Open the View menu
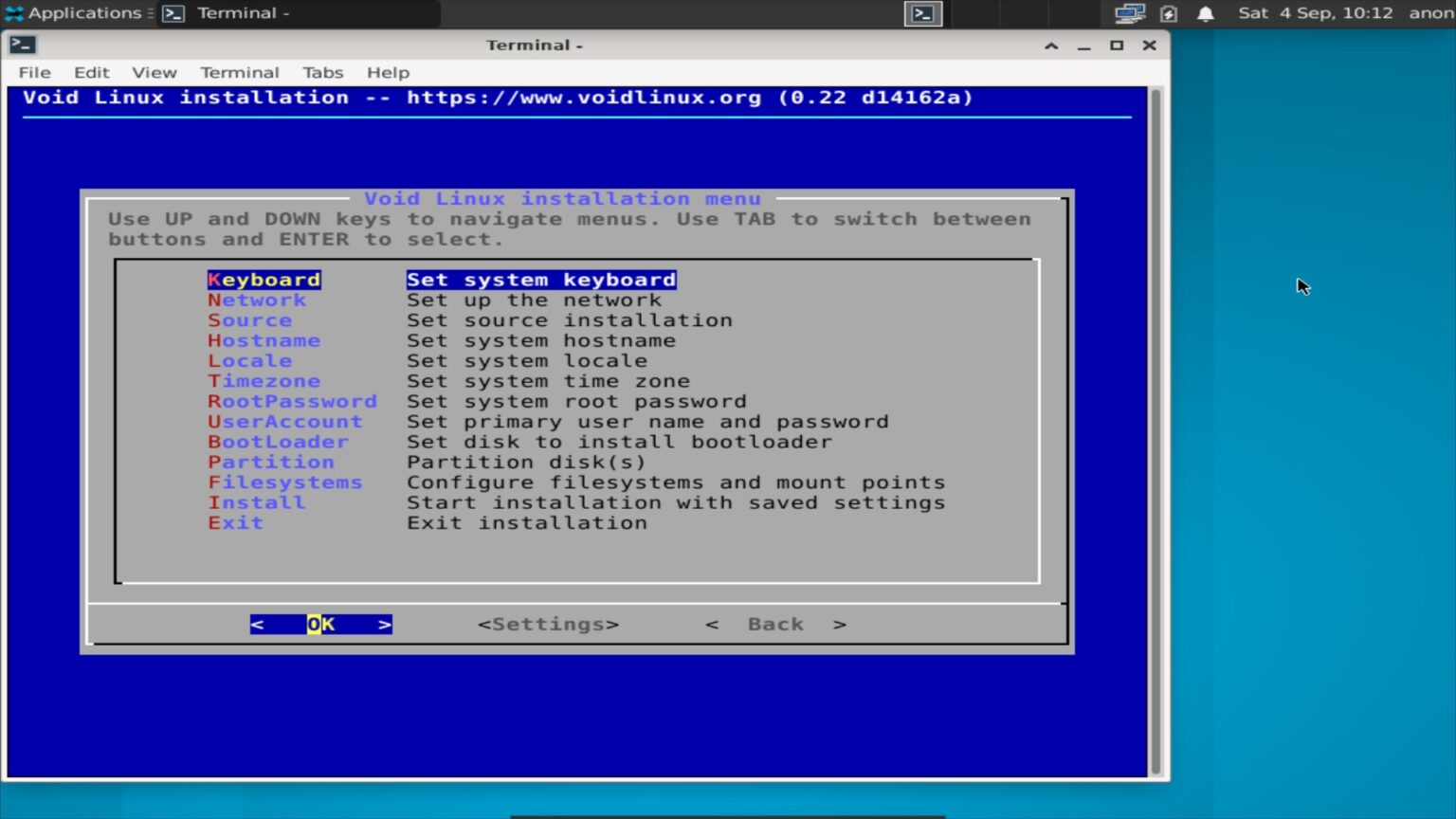Viewport: 1456px width, 819px height. (154, 72)
